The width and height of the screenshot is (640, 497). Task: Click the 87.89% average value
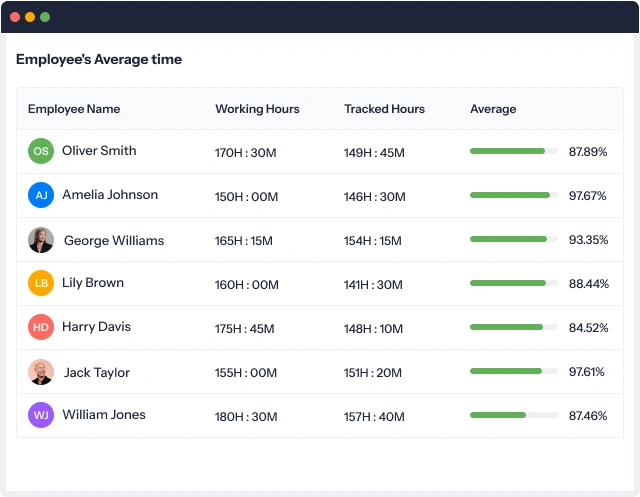tap(588, 152)
